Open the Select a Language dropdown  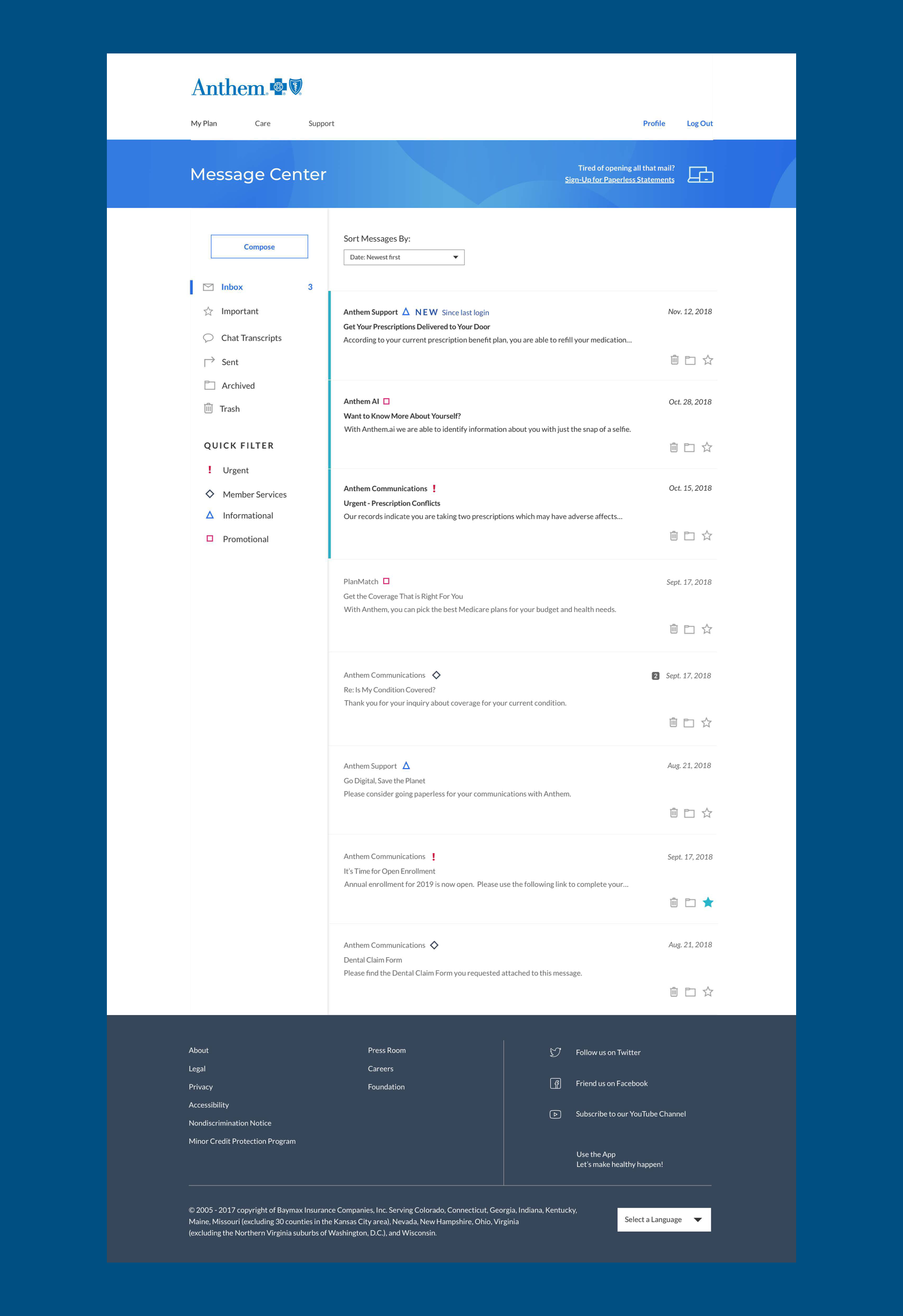[x=664, y=1220]
